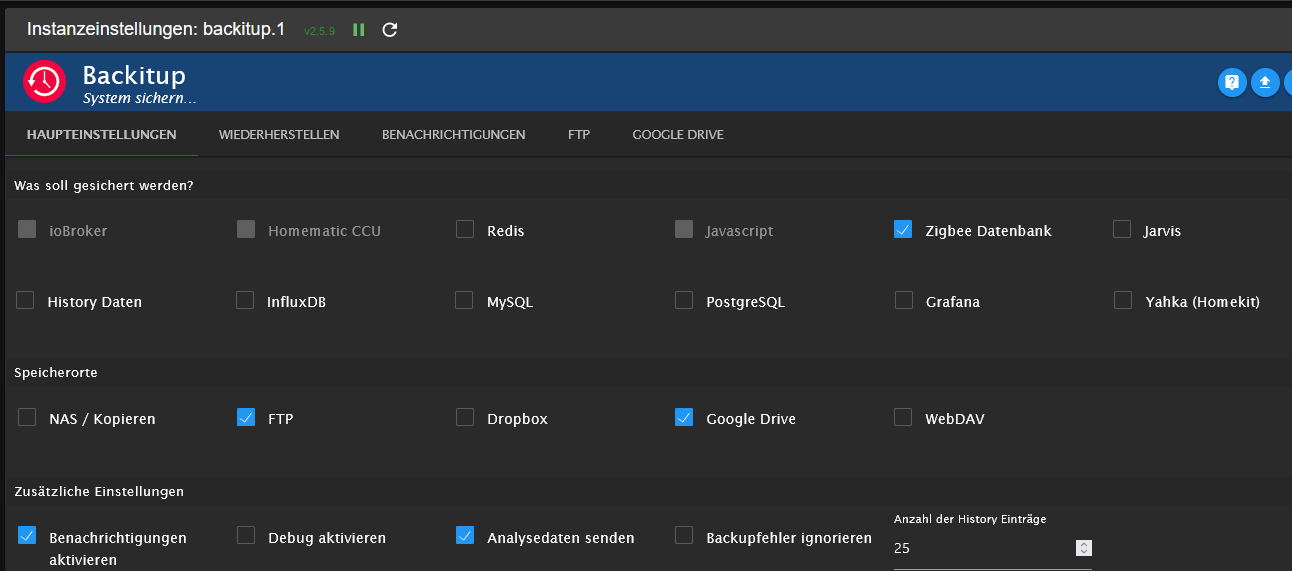
Task: Open the help question-mark button
Action: click(1232, 82)
